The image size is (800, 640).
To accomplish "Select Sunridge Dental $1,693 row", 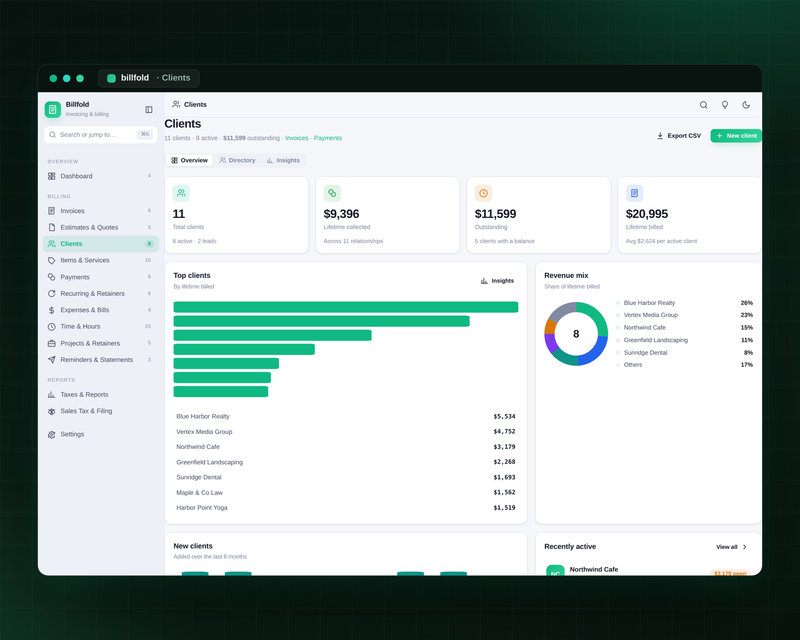I will coord(346,477).
